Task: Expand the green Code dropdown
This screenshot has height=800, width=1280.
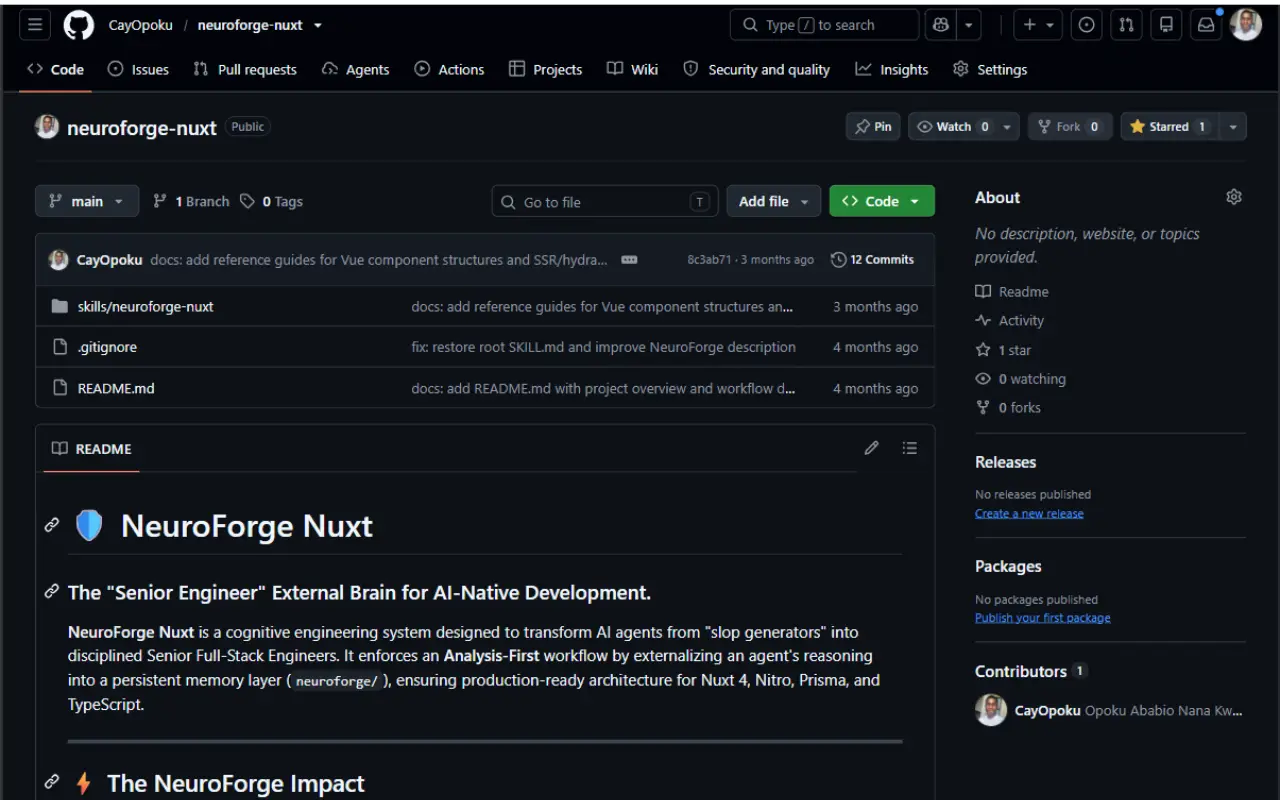Action: click(882, 201)
